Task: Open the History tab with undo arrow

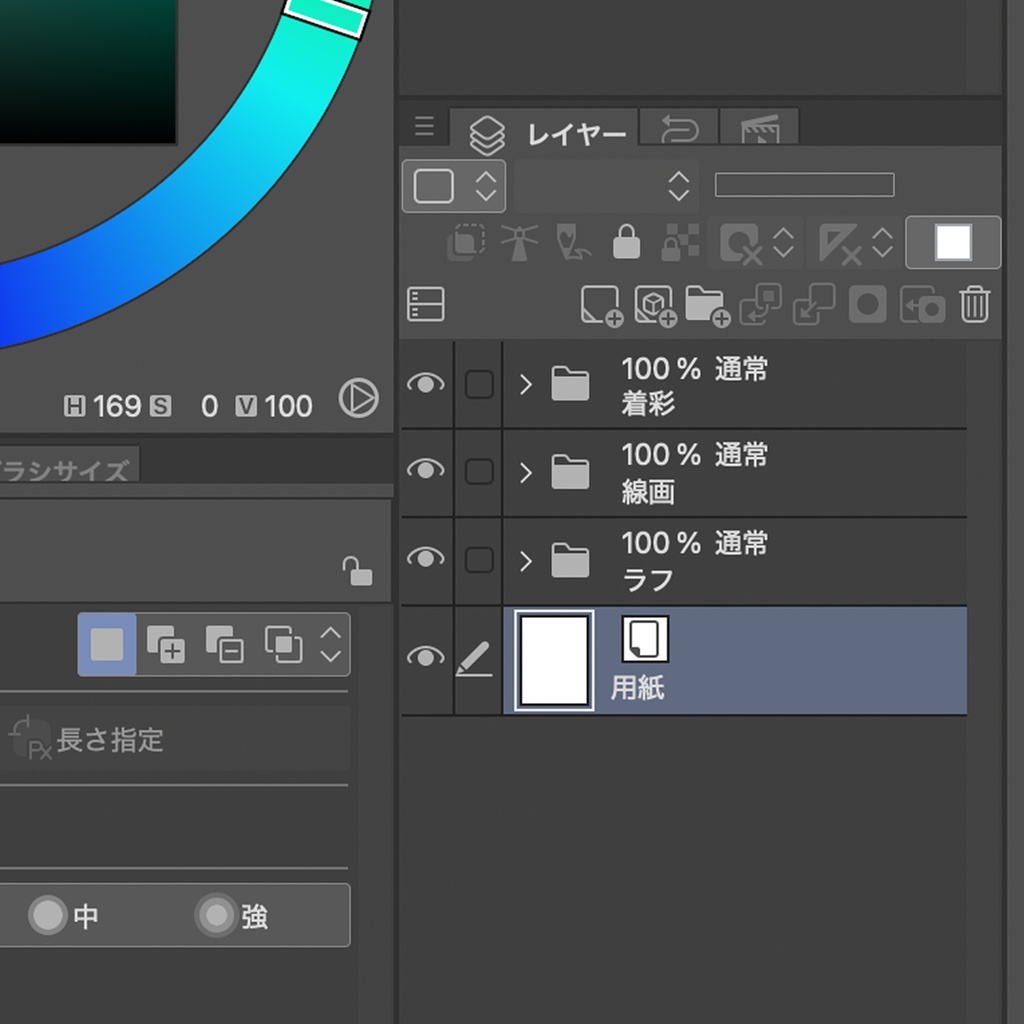Action: point(679,127)
